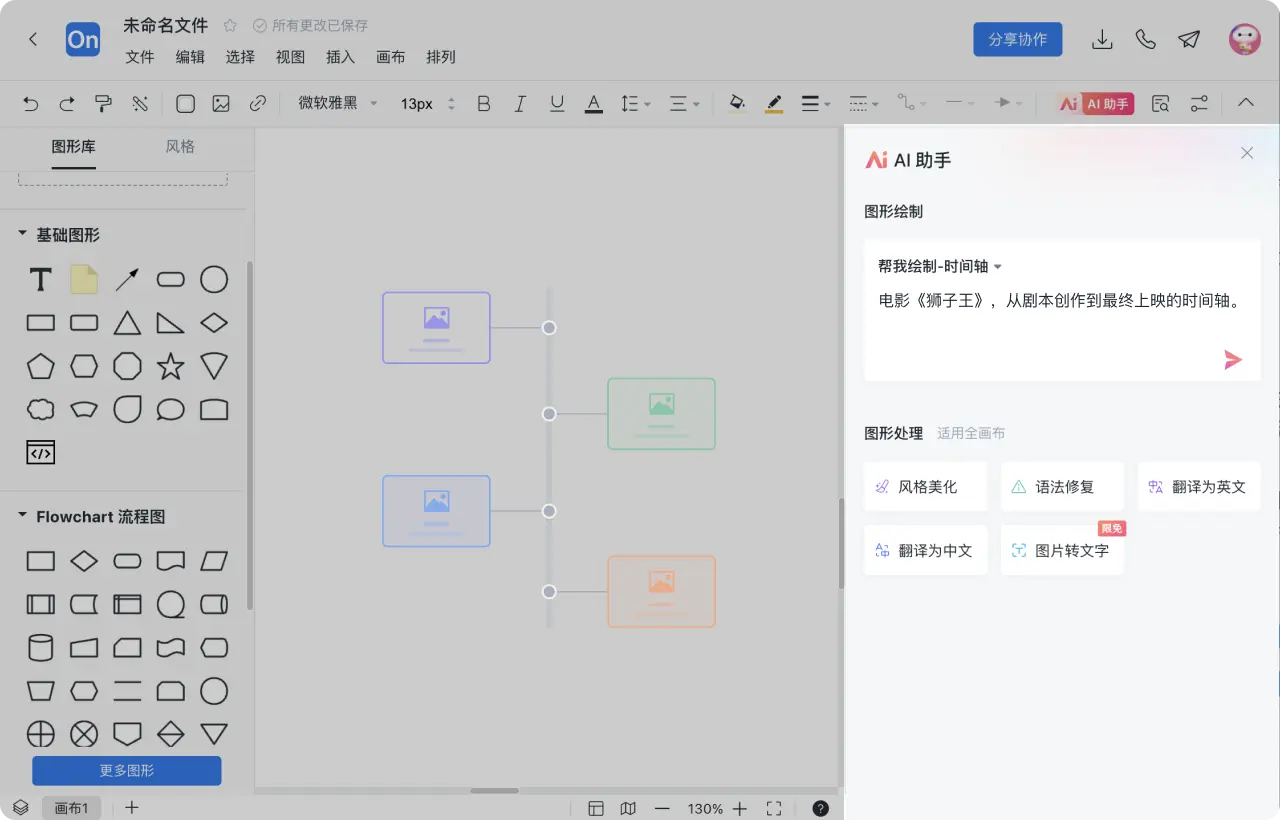This screenshot has width=1280, height=820.
Task: Open the 插入 menu
Action: tap(340, 57)
